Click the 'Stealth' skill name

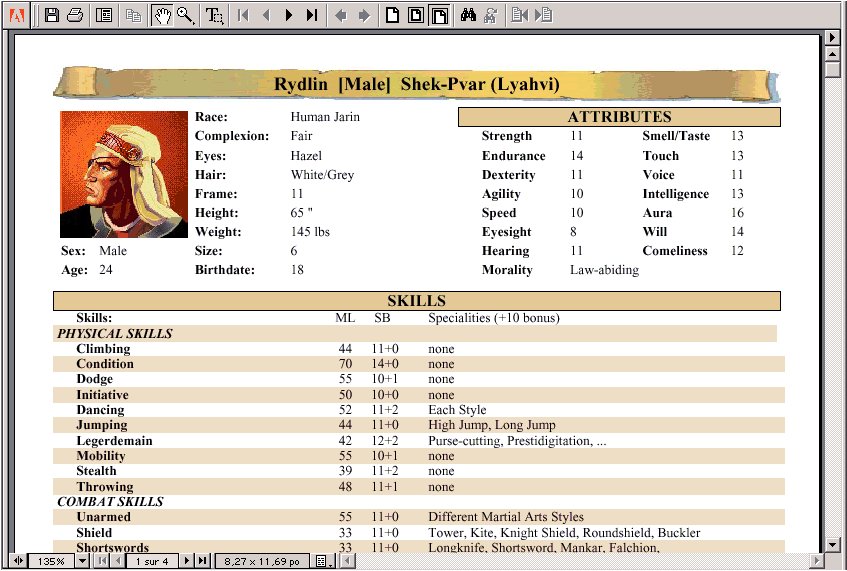tap(96, 471)
